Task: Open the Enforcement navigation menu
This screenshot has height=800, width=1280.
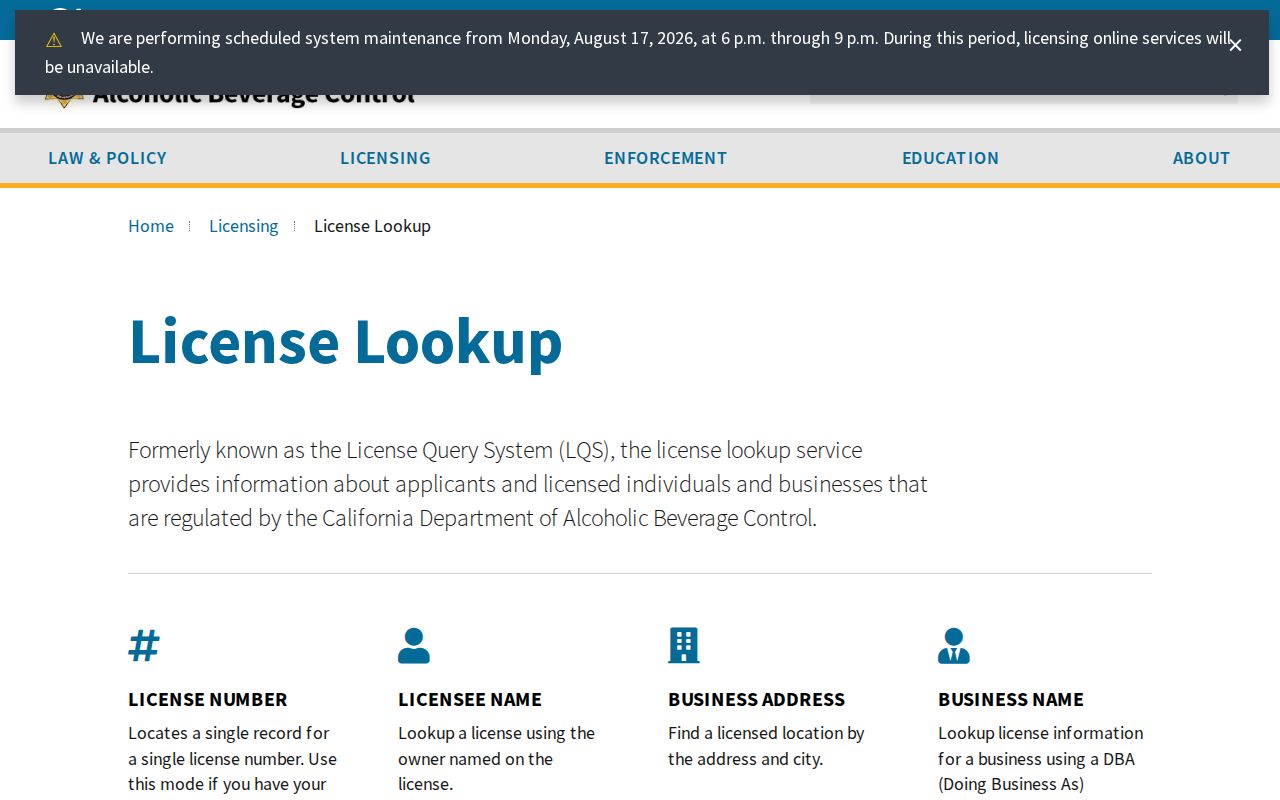Action: (665, 158)
